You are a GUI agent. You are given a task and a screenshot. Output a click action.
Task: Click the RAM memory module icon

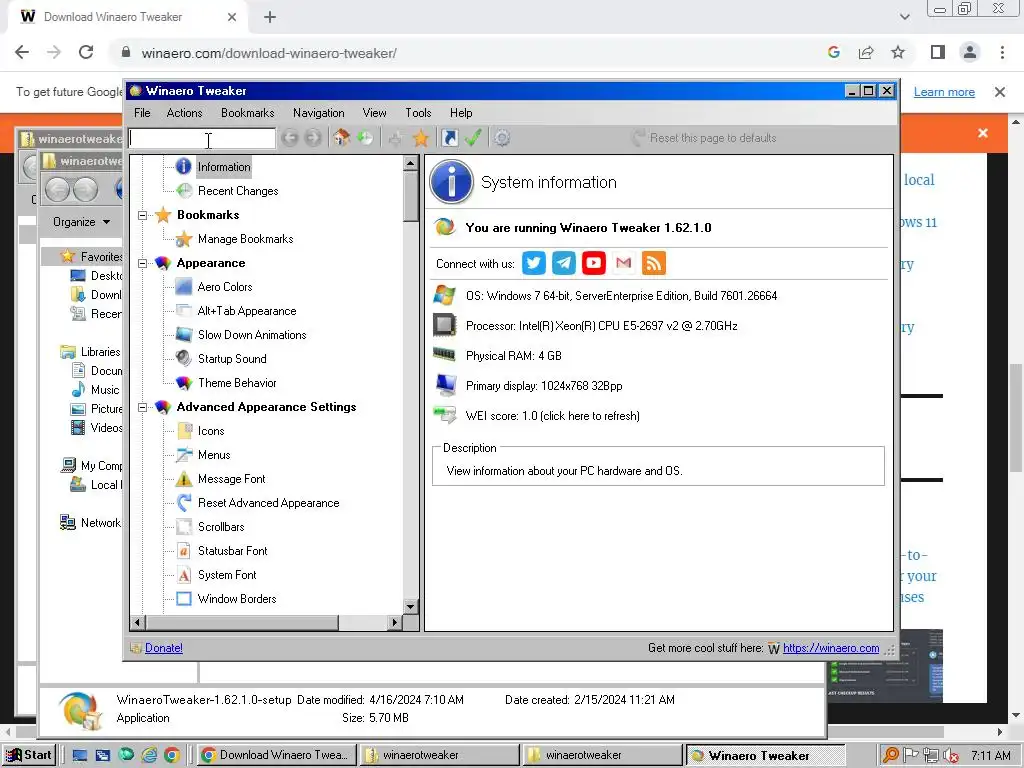pos(445,355)
